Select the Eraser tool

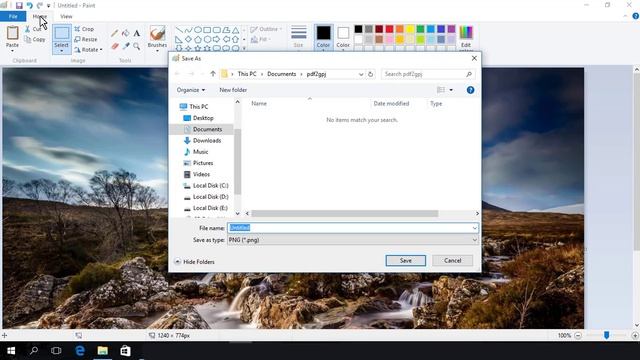[x=115, y=47]
